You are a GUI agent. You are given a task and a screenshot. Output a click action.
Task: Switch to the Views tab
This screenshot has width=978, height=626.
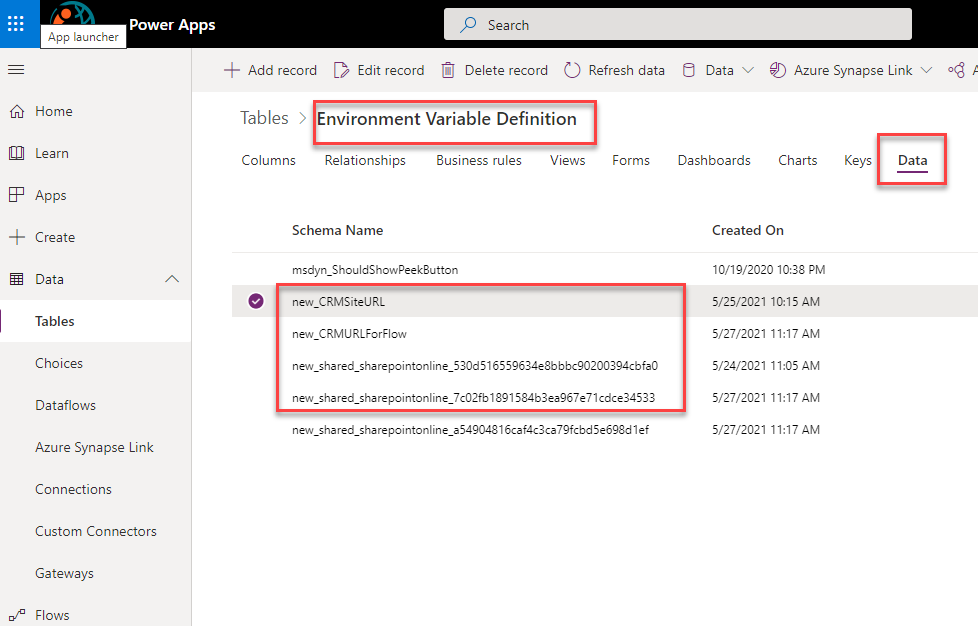[x=568, y=160]
